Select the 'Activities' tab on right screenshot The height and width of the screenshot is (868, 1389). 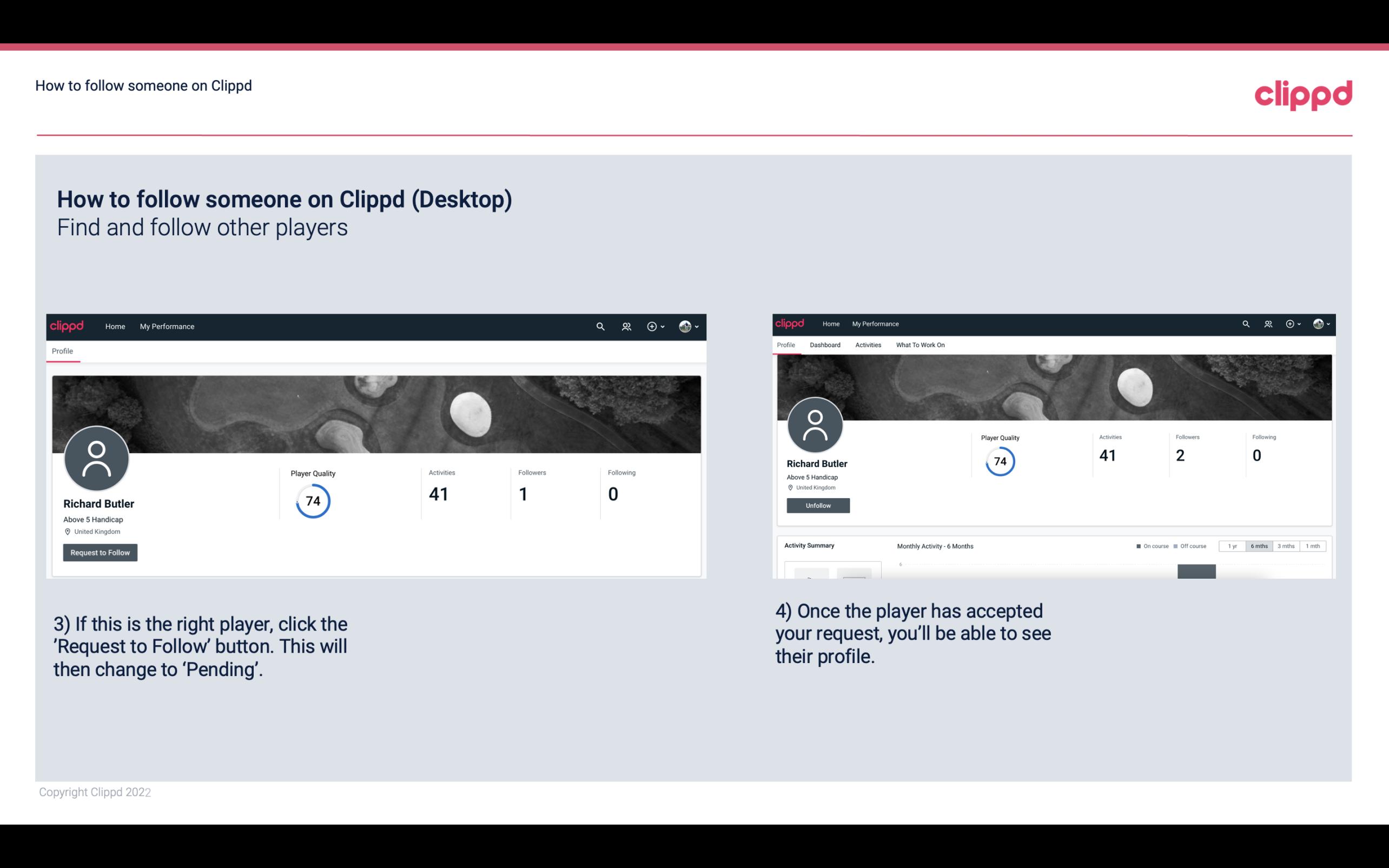coord(866,345)
